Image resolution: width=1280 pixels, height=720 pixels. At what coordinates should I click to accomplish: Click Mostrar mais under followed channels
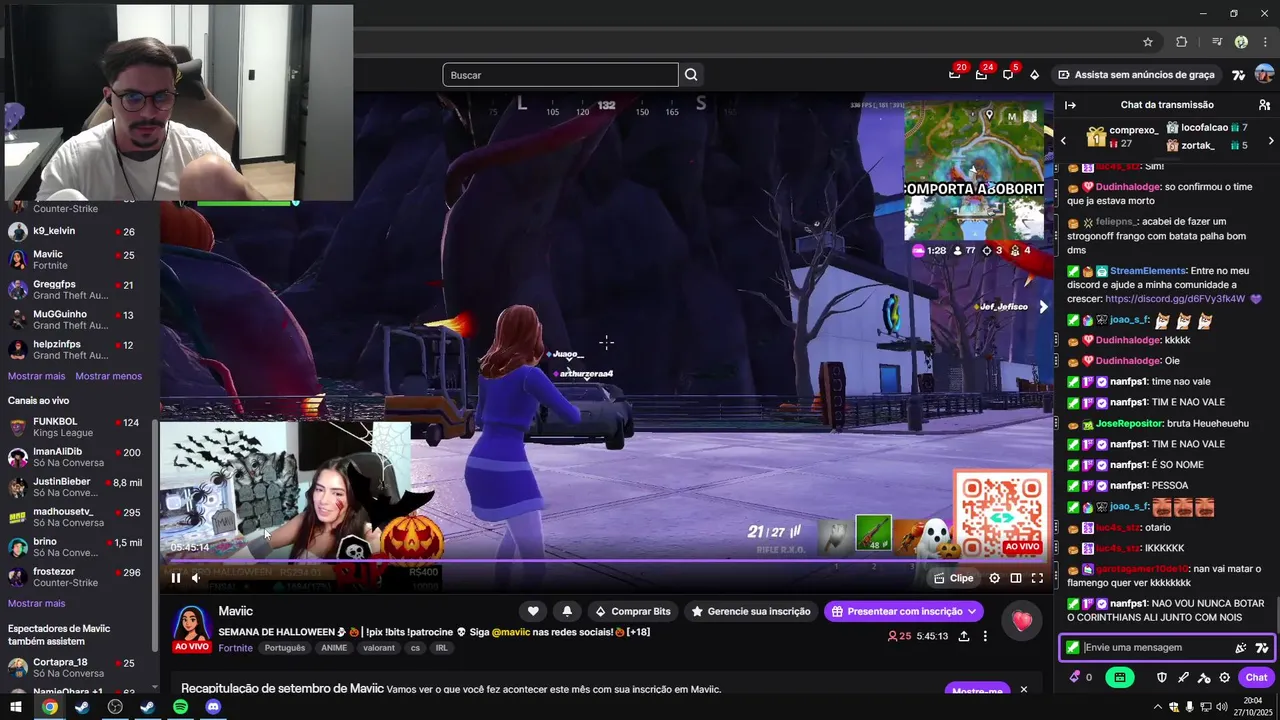pos(37,376)
